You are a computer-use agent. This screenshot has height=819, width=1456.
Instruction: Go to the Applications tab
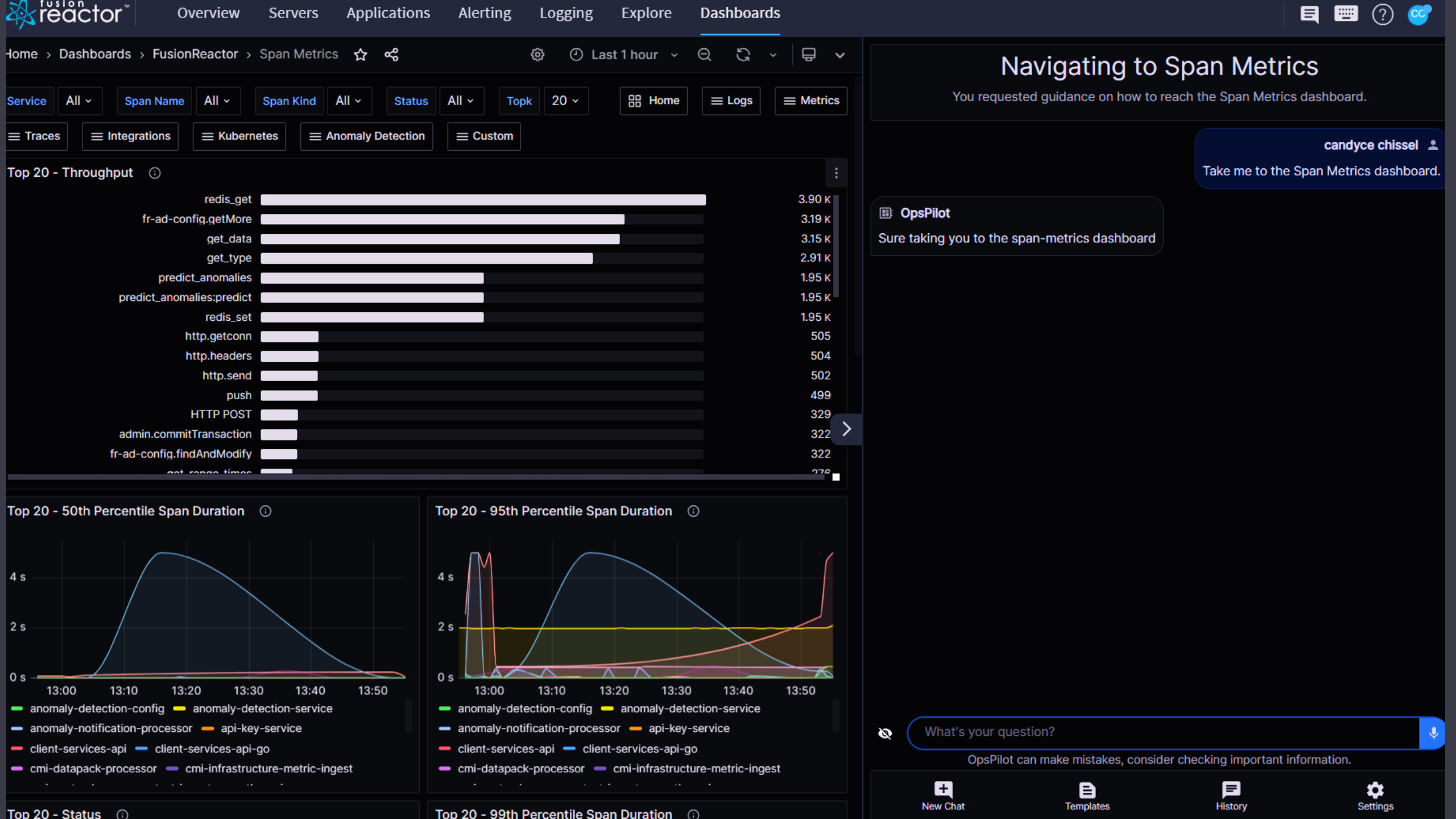[x=388, y=13]
